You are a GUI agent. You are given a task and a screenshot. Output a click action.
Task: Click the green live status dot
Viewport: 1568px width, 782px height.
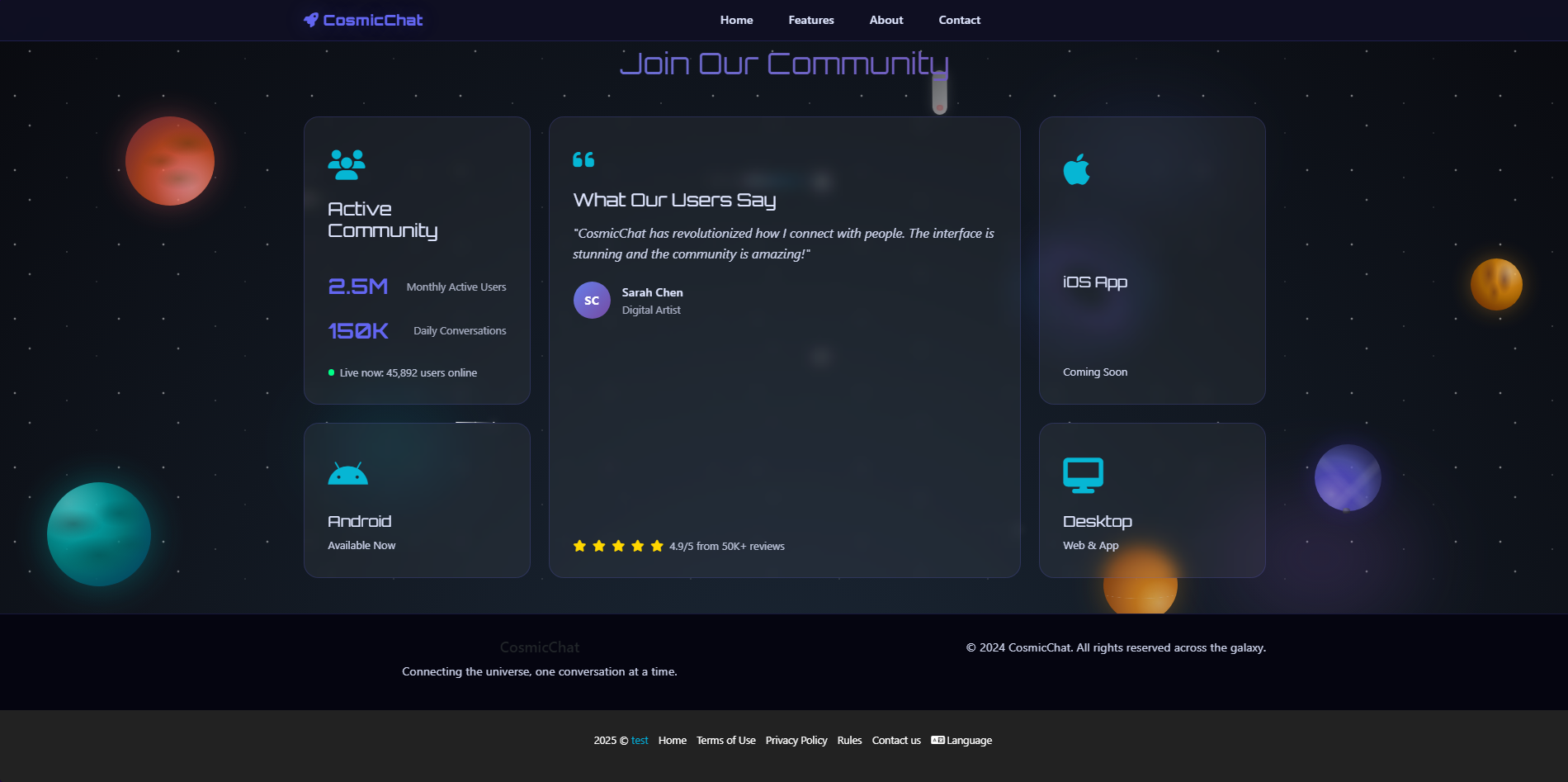click(332, 373)
